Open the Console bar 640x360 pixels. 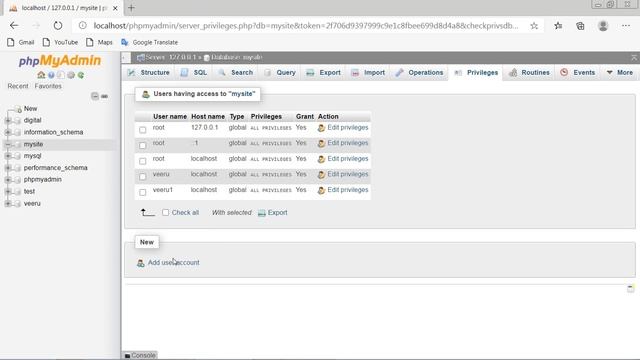point(140,356)
